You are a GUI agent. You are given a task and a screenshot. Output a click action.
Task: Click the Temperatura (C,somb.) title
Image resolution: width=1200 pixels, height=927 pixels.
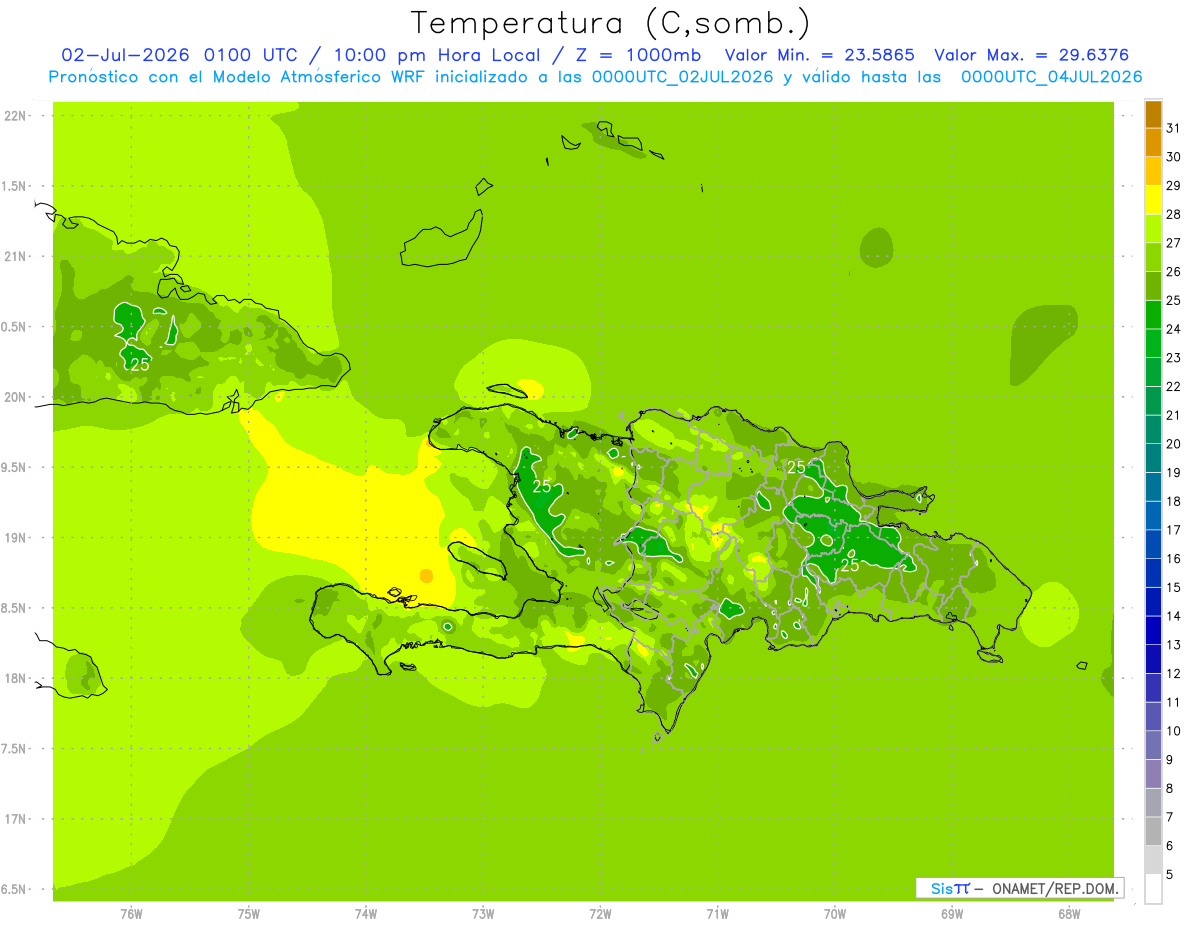click(x=609, y=22)
